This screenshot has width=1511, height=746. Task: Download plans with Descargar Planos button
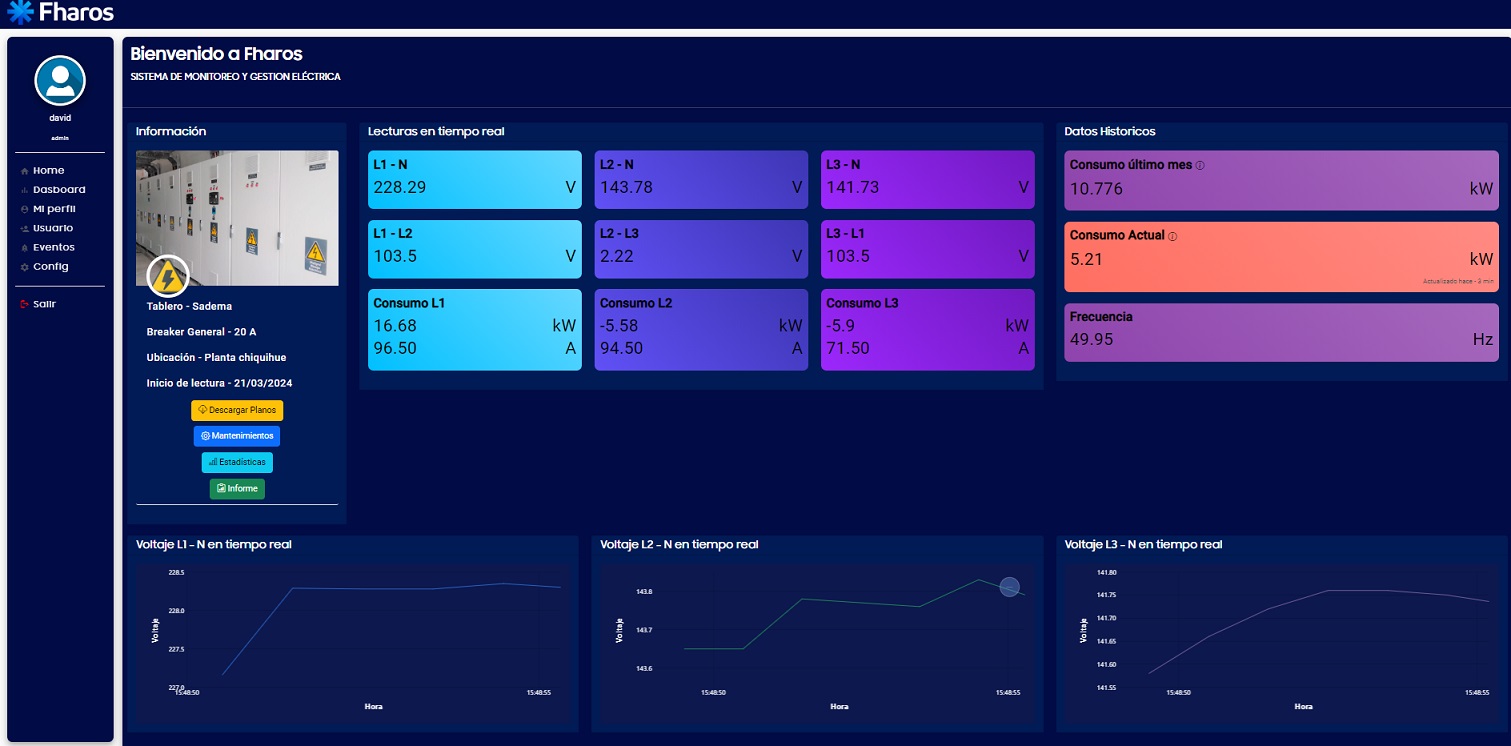pyautogui.click(x=237, y=410)
